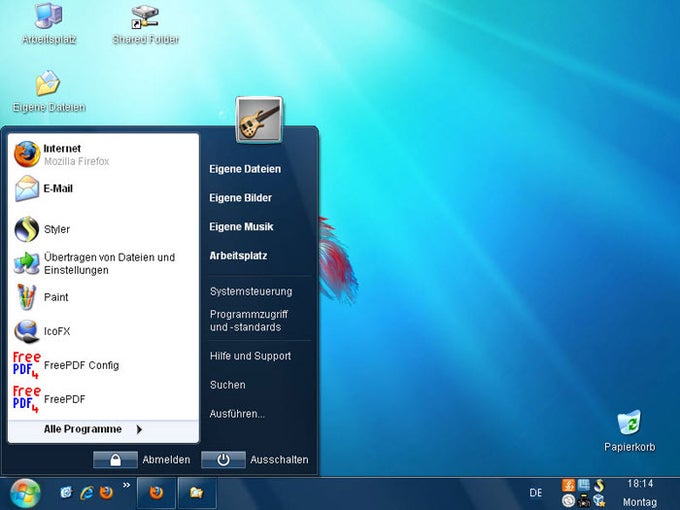Launch Internet Explorer from quick launch
The image size is (680, 510).
87,493
